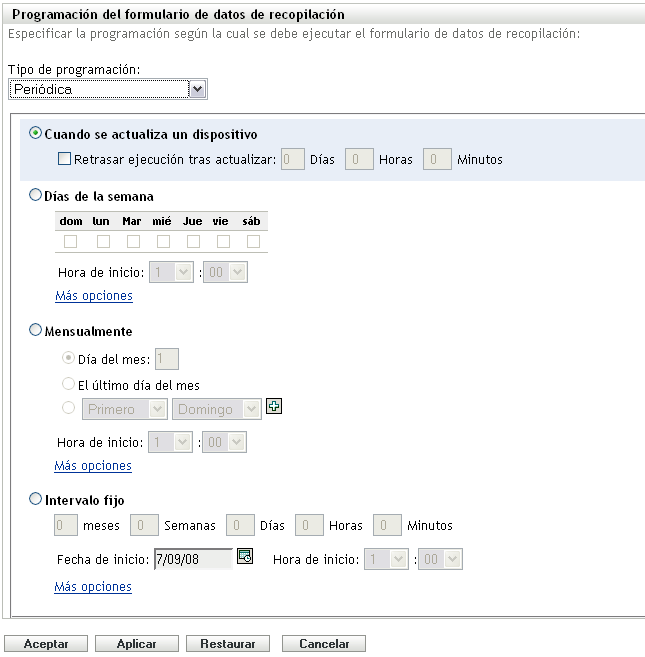Click the 'Horas' interval field under Intervalo fijo
The height and width of the screenshot is (657, 645).
pyautogui.click(x=309, y=525)
